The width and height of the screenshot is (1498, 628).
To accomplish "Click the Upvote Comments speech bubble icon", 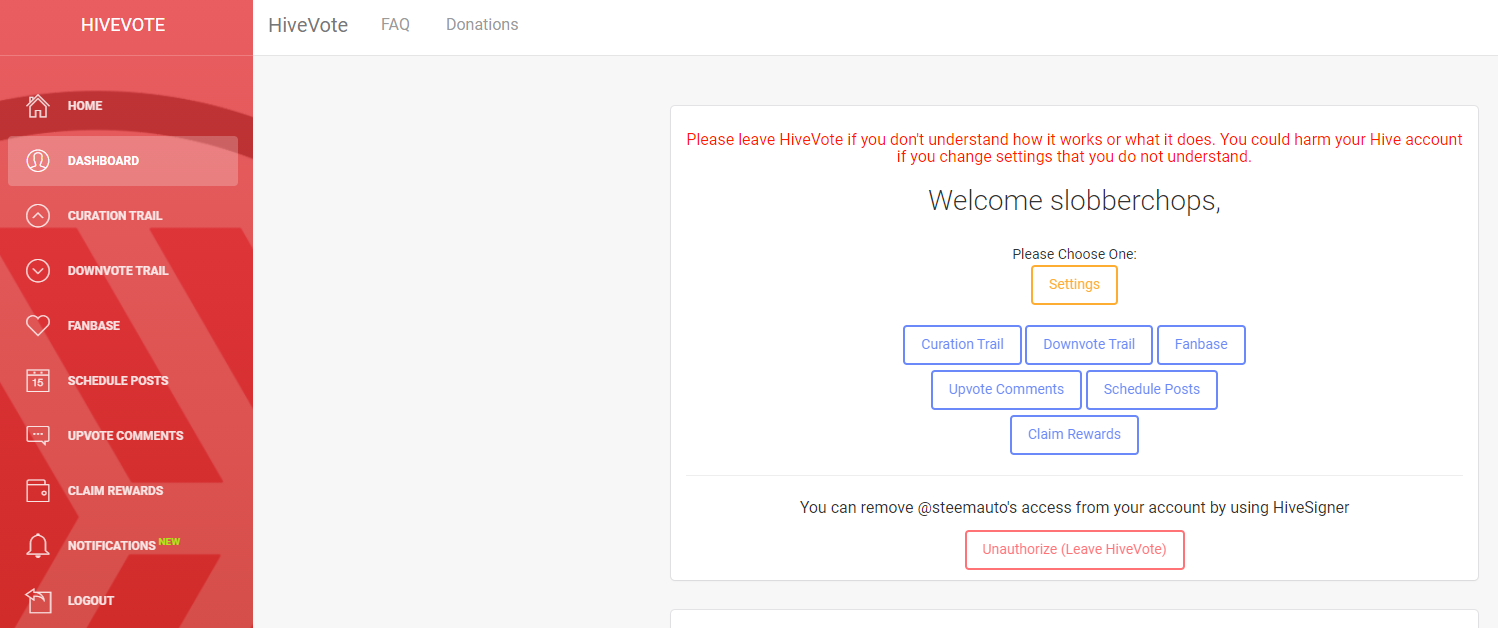I will pos(38,436).
